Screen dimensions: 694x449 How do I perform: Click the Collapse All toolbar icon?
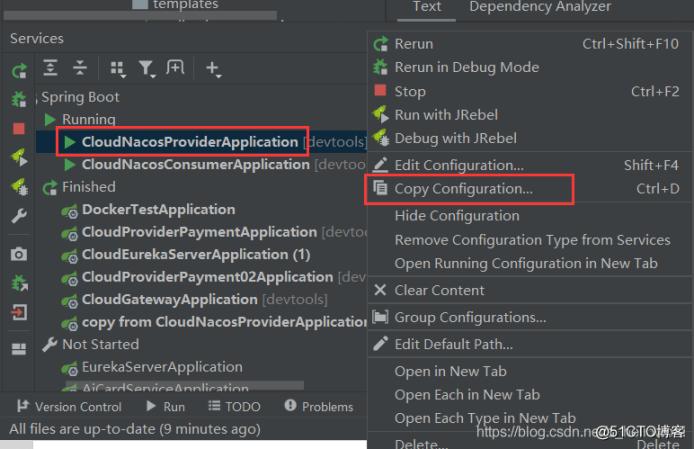pyautogui.click(x=80, y=68)
